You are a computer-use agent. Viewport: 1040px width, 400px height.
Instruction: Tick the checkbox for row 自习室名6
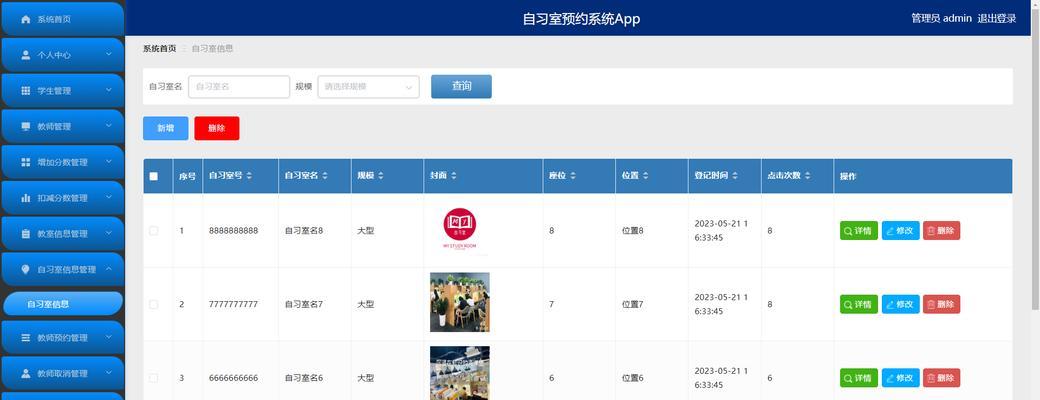point(154,378)
